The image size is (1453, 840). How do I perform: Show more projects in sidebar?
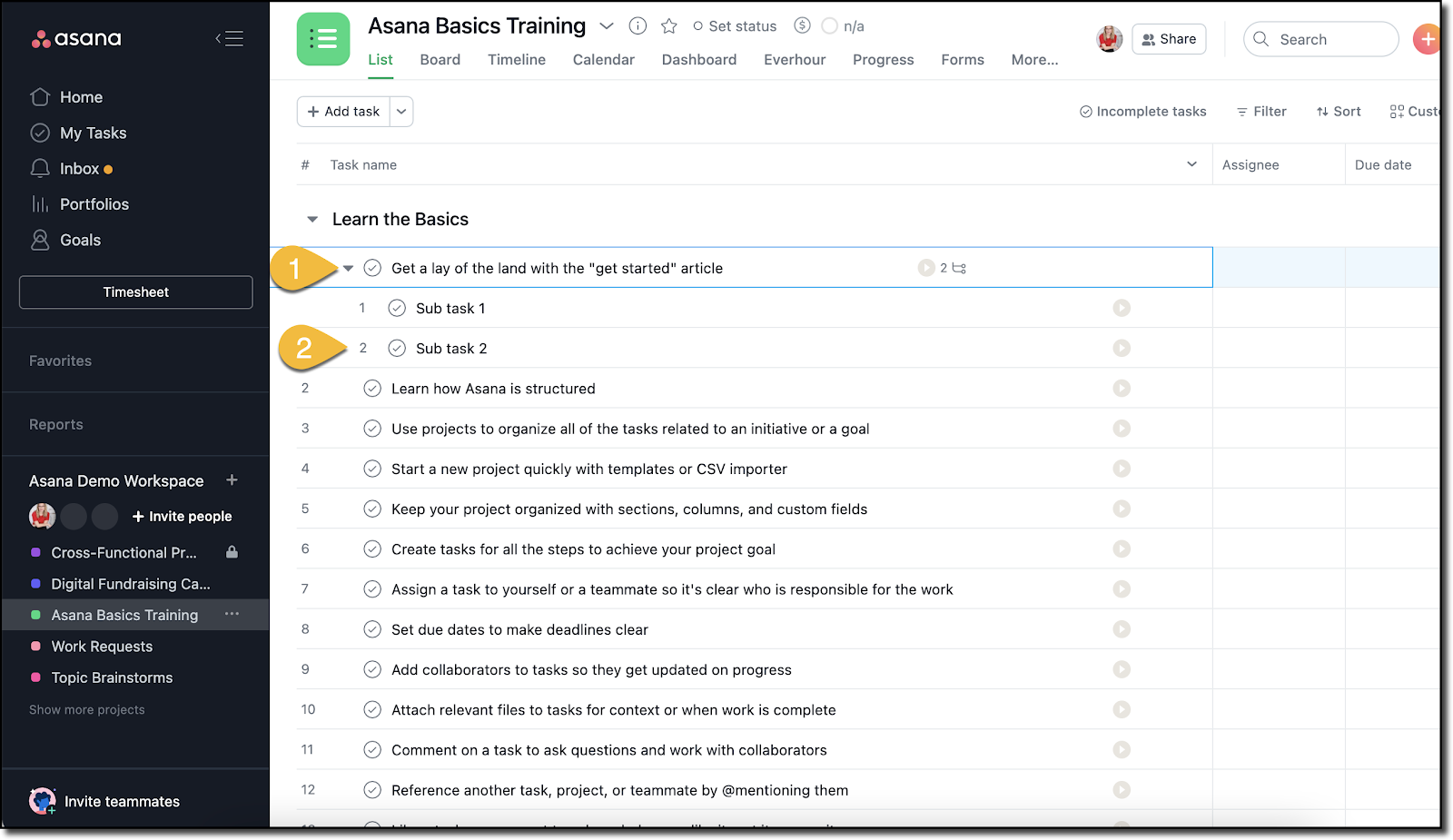87,710
